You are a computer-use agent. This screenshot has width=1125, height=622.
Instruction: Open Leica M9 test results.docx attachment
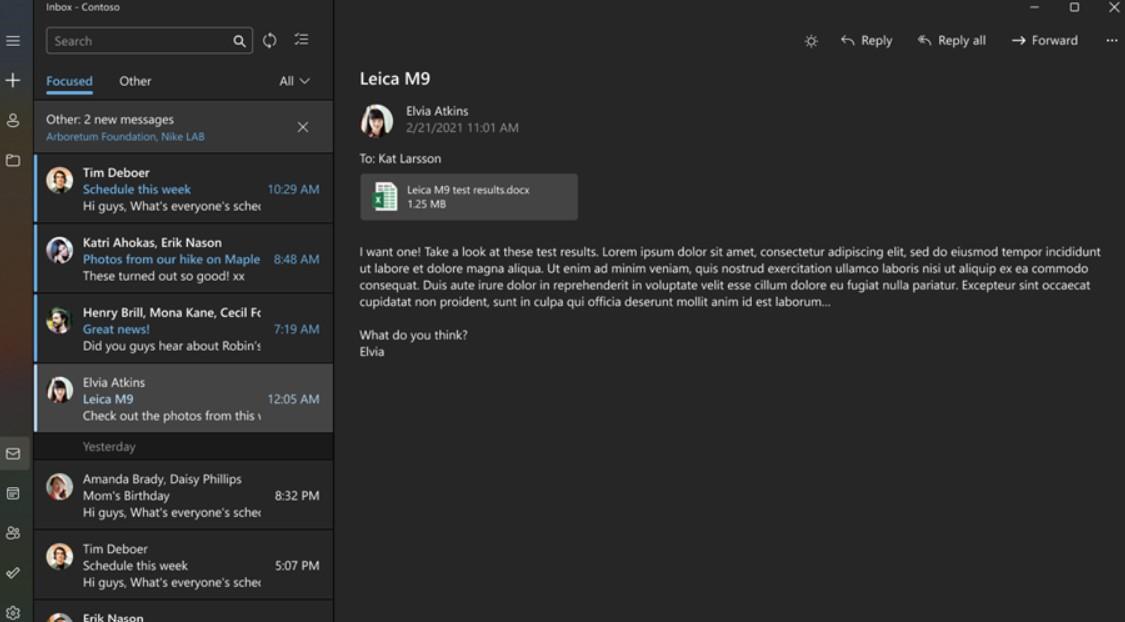point(468,197)
